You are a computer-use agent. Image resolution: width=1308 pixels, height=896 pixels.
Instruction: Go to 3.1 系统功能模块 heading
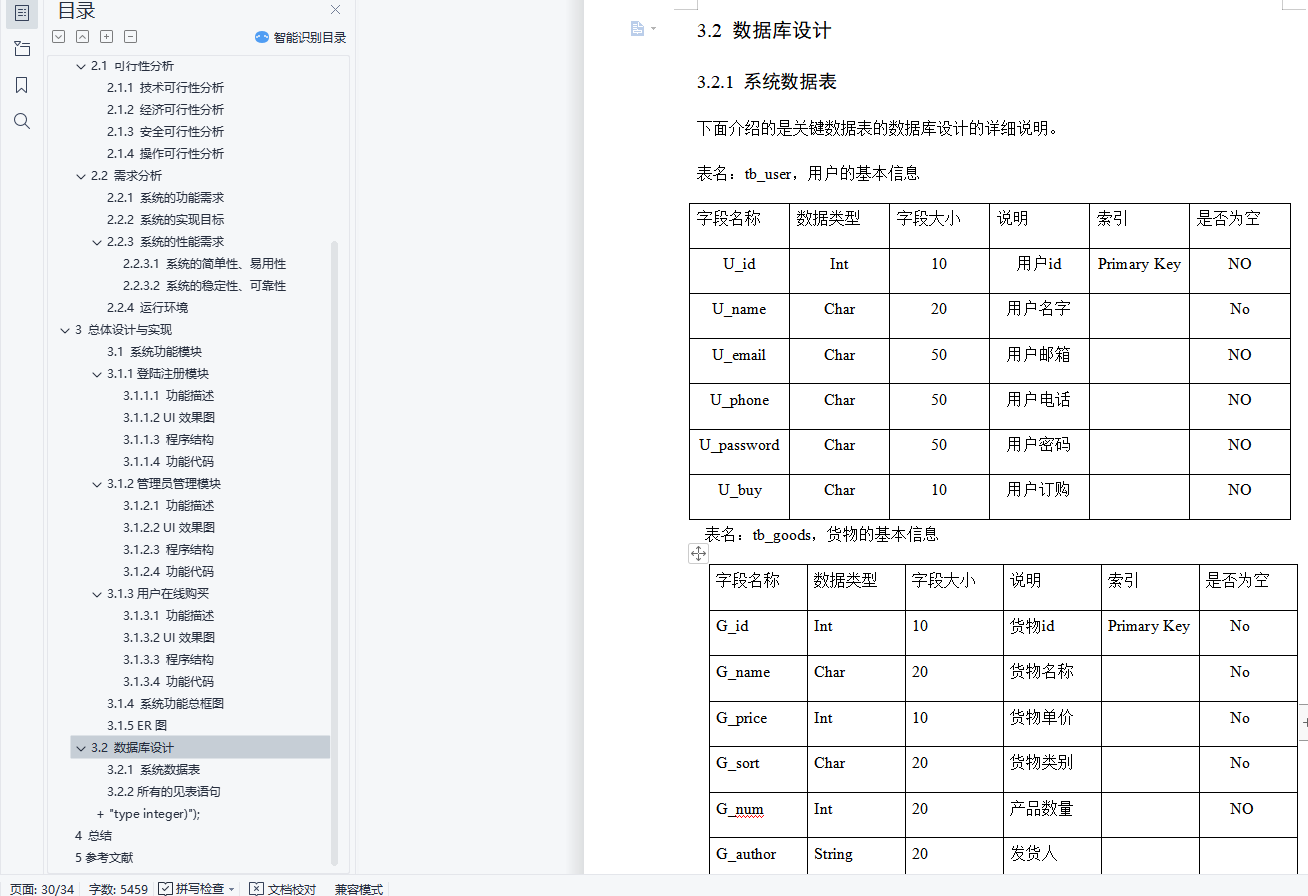click(154, 352)
